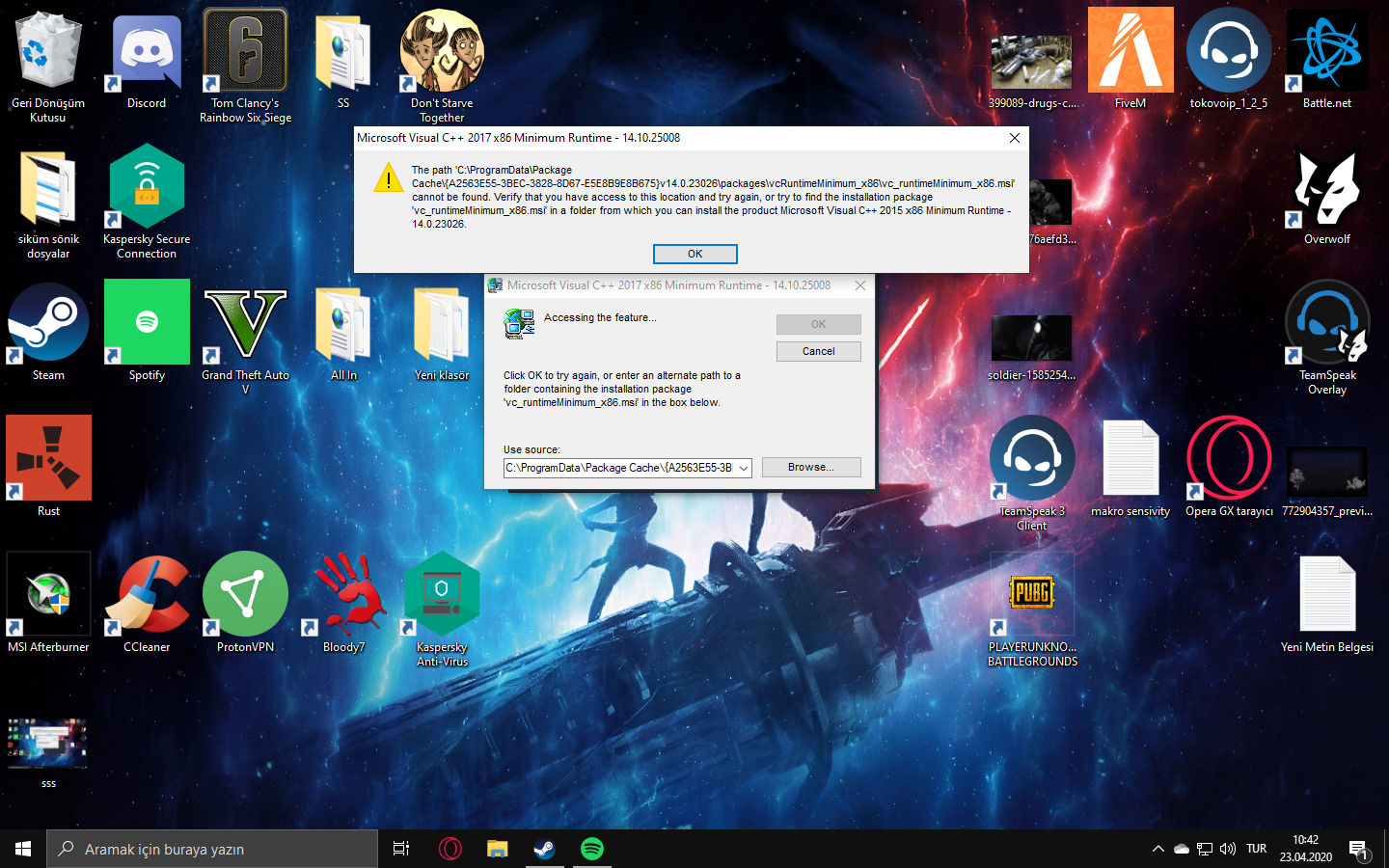
Task: Click the Browse... button
Action: tap(810, 467)
